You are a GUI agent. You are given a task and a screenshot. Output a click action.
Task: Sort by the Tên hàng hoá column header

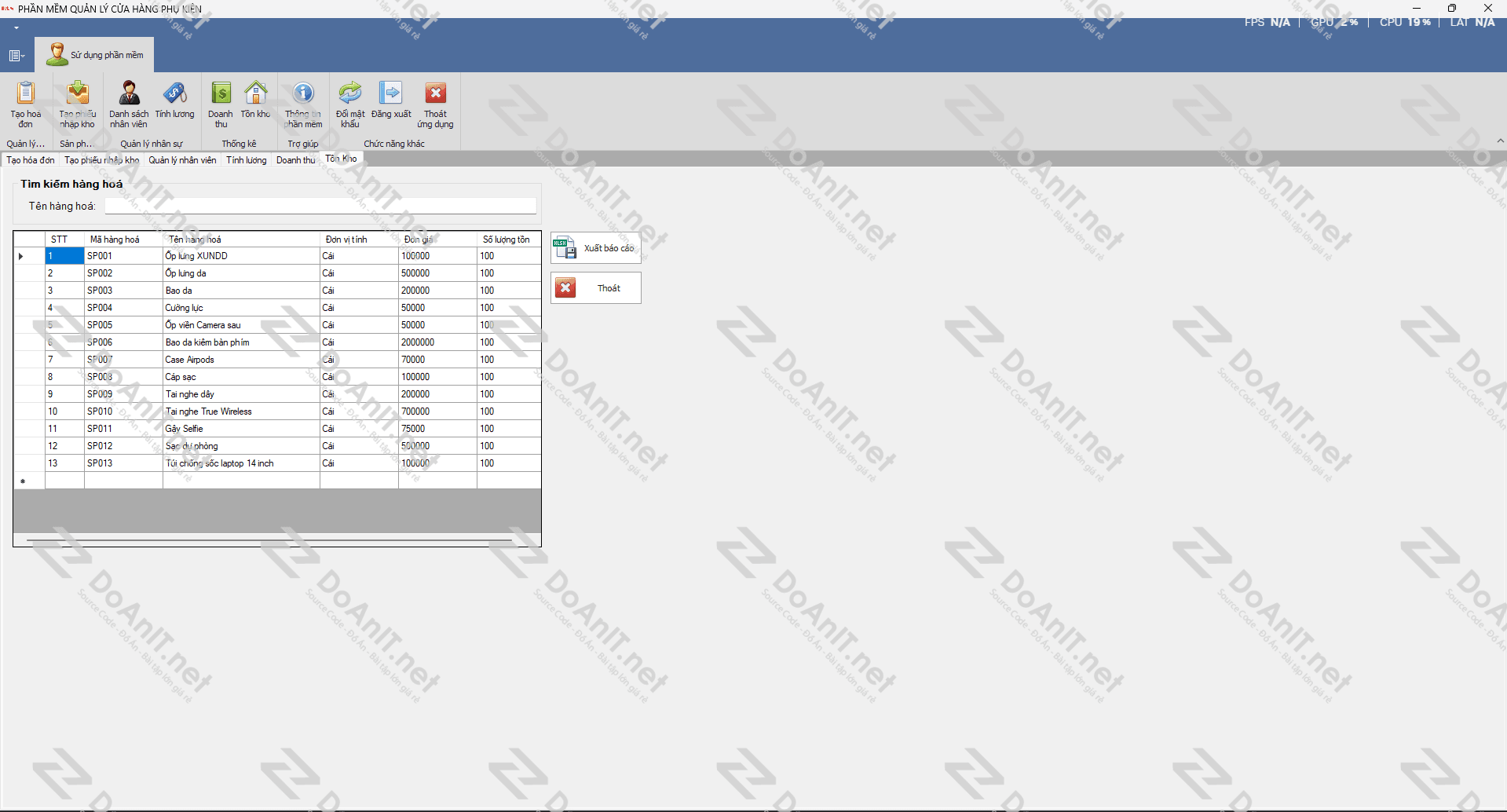[x=241, y=240]
